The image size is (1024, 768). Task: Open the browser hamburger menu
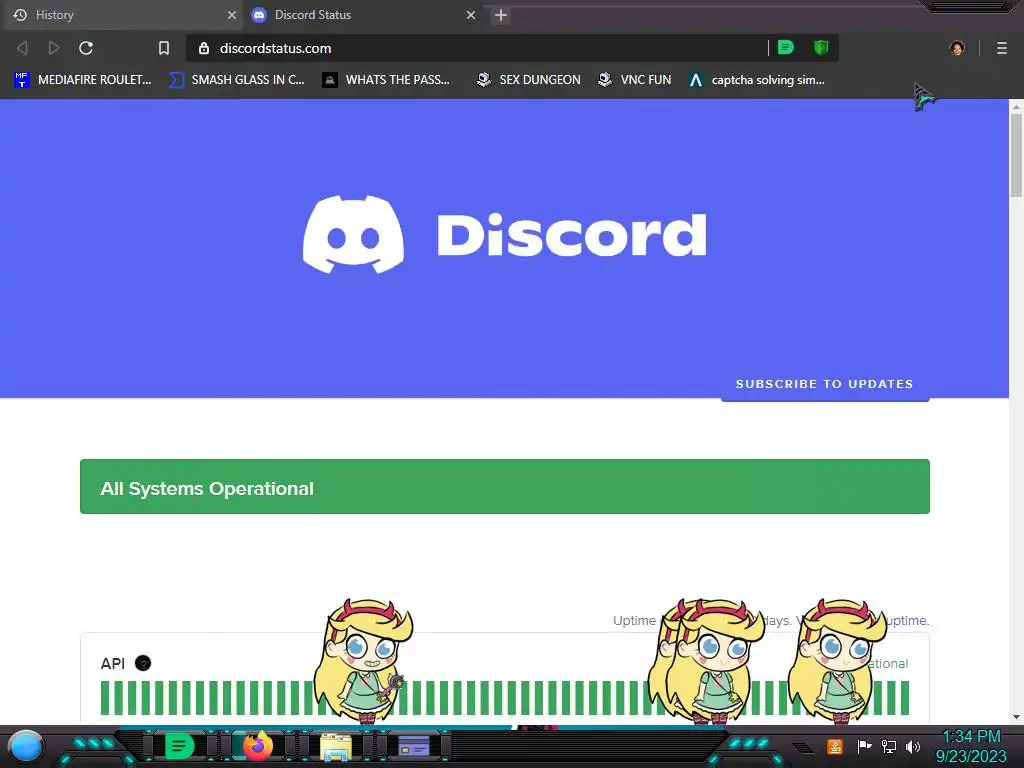[x=1002, y=48]
